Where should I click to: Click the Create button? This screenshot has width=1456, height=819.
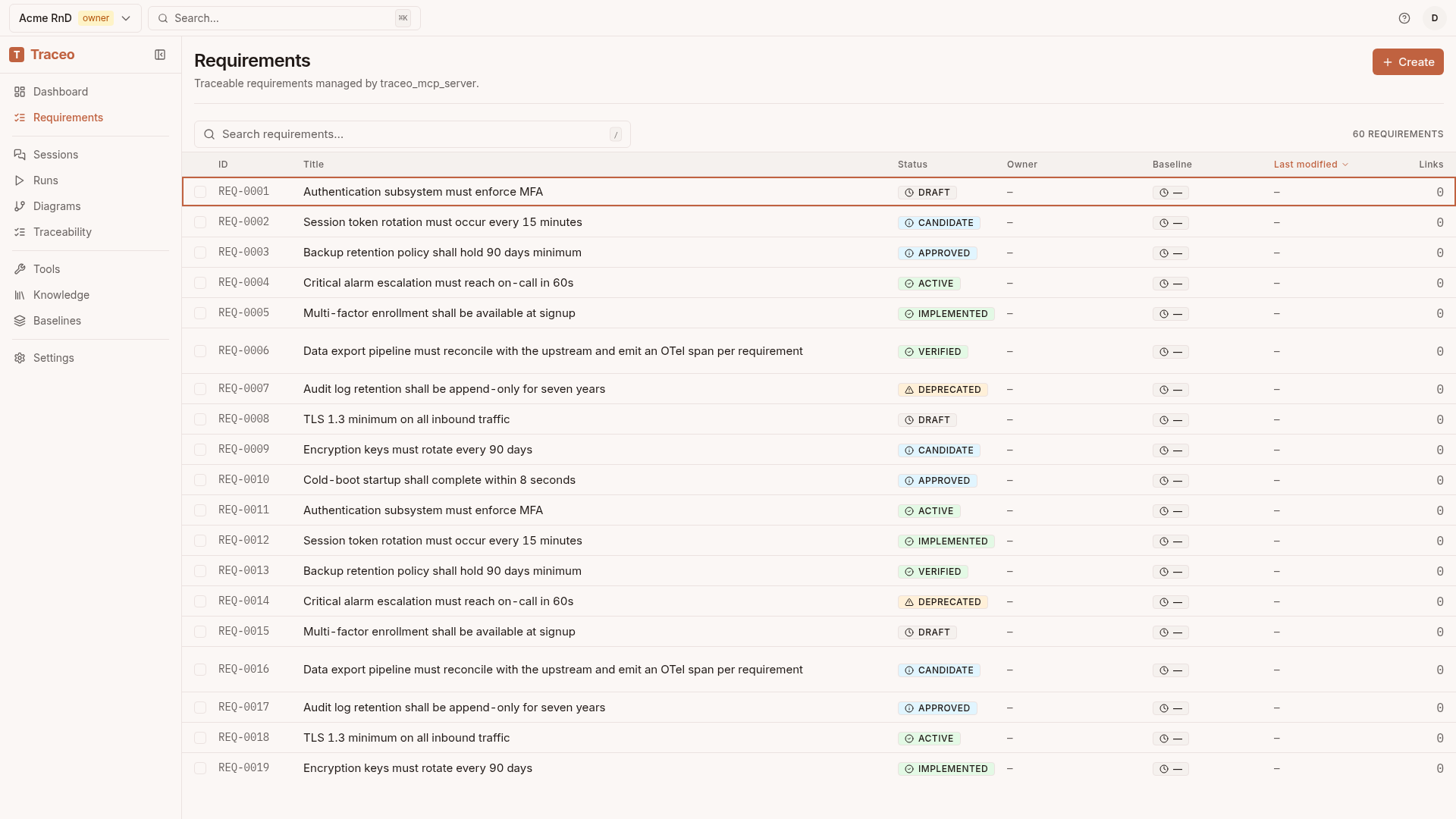pyautogui.click(x=1407, y=62)
